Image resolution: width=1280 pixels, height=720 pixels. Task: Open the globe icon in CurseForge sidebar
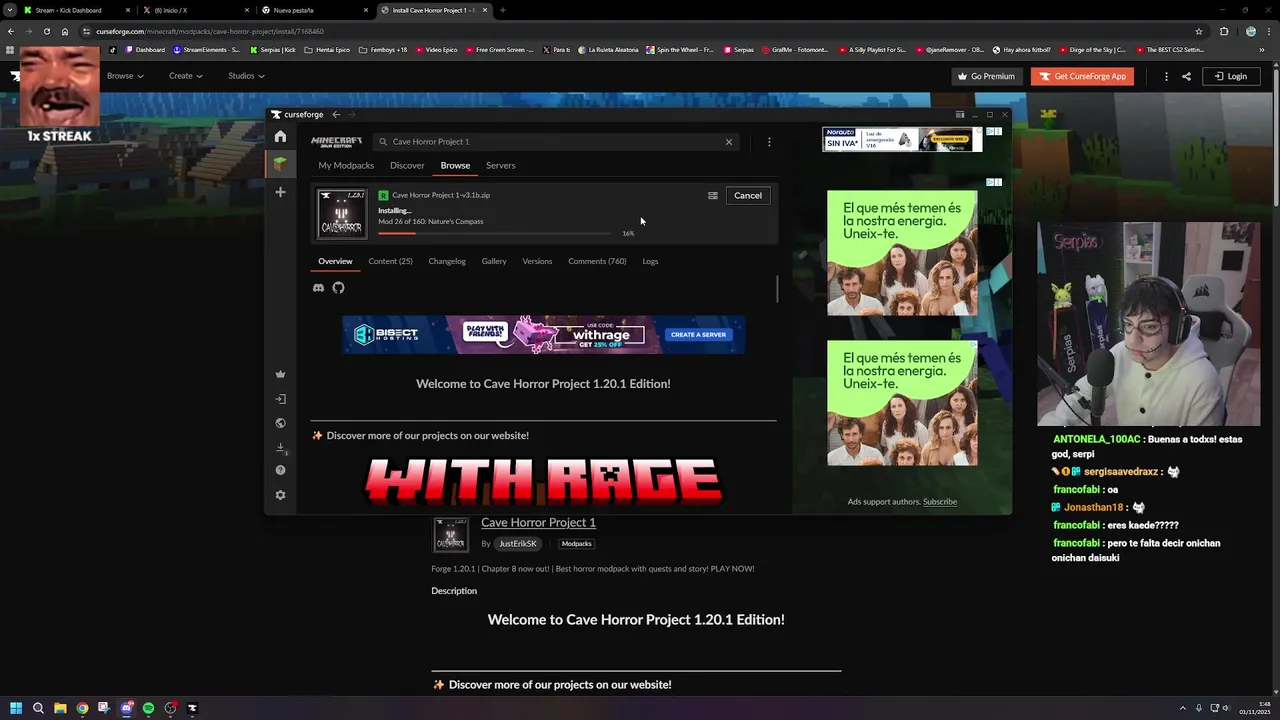[280, 423]
